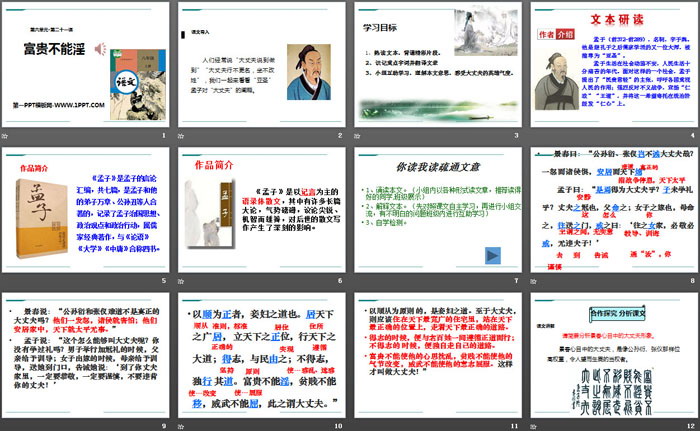This screenshot has height=431, width=700.
Task: Click the blue play arrow on slide 7
Action: 493,255
